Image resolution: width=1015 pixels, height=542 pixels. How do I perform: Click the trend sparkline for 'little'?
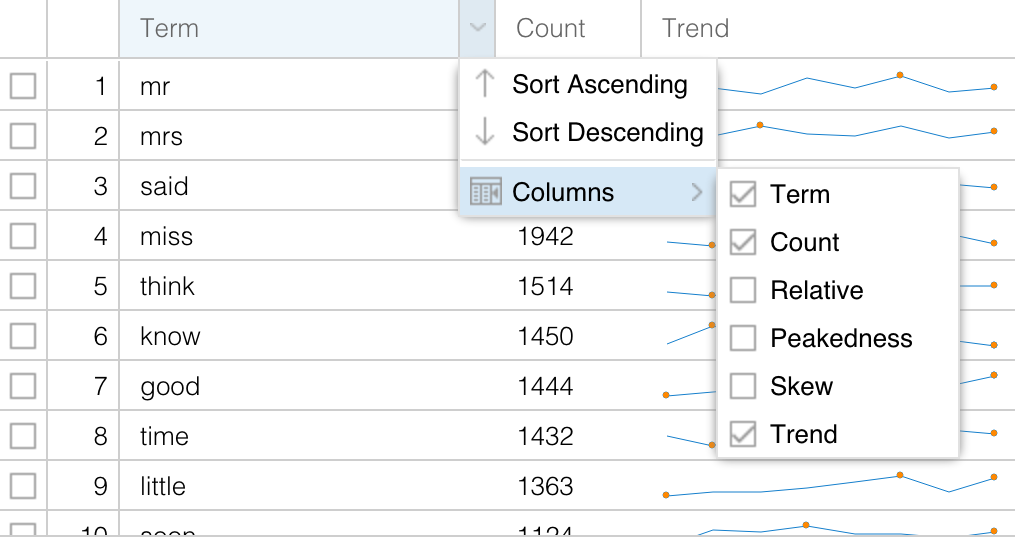click(829, 486)
